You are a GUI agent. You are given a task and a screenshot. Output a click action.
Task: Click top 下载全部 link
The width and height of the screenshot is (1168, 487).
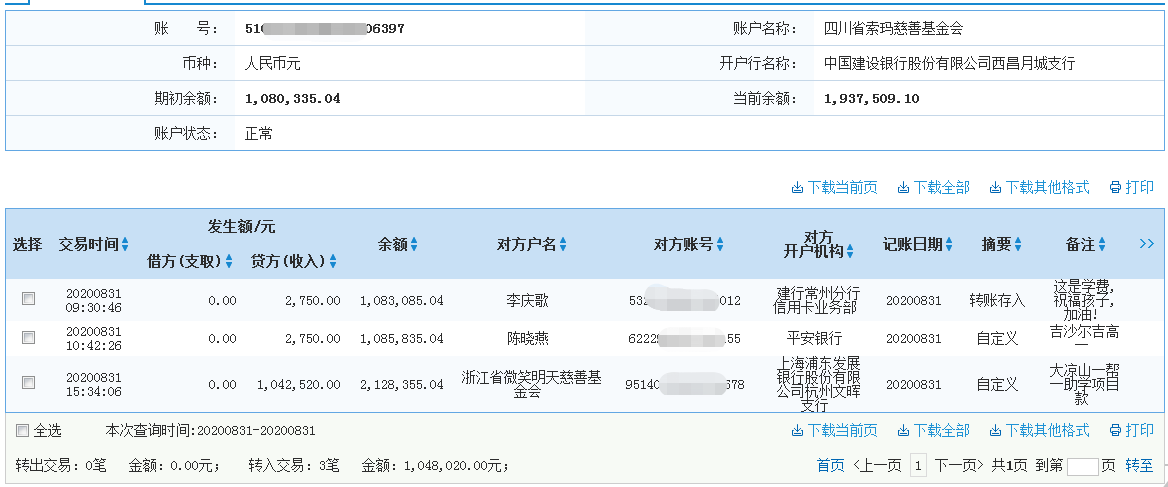coord(933,188)
